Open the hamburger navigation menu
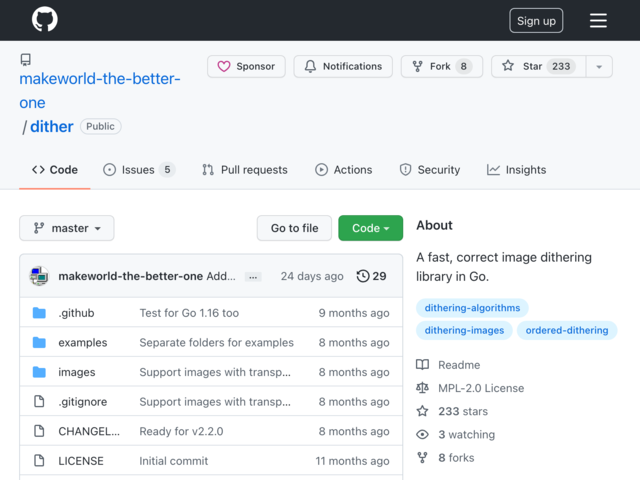 coord(598,20)
